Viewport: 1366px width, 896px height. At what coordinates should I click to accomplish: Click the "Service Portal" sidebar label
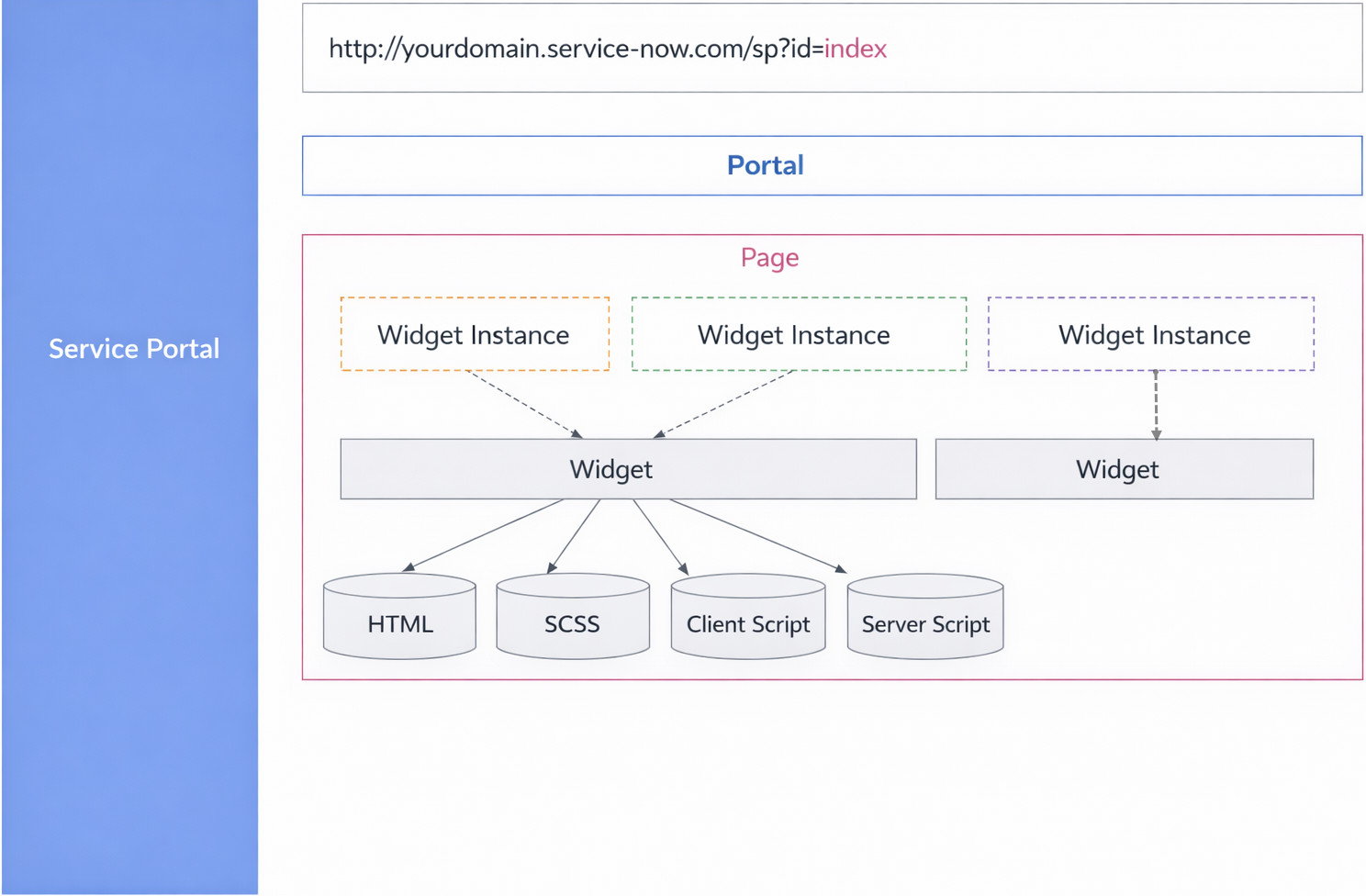coord(134,349)
